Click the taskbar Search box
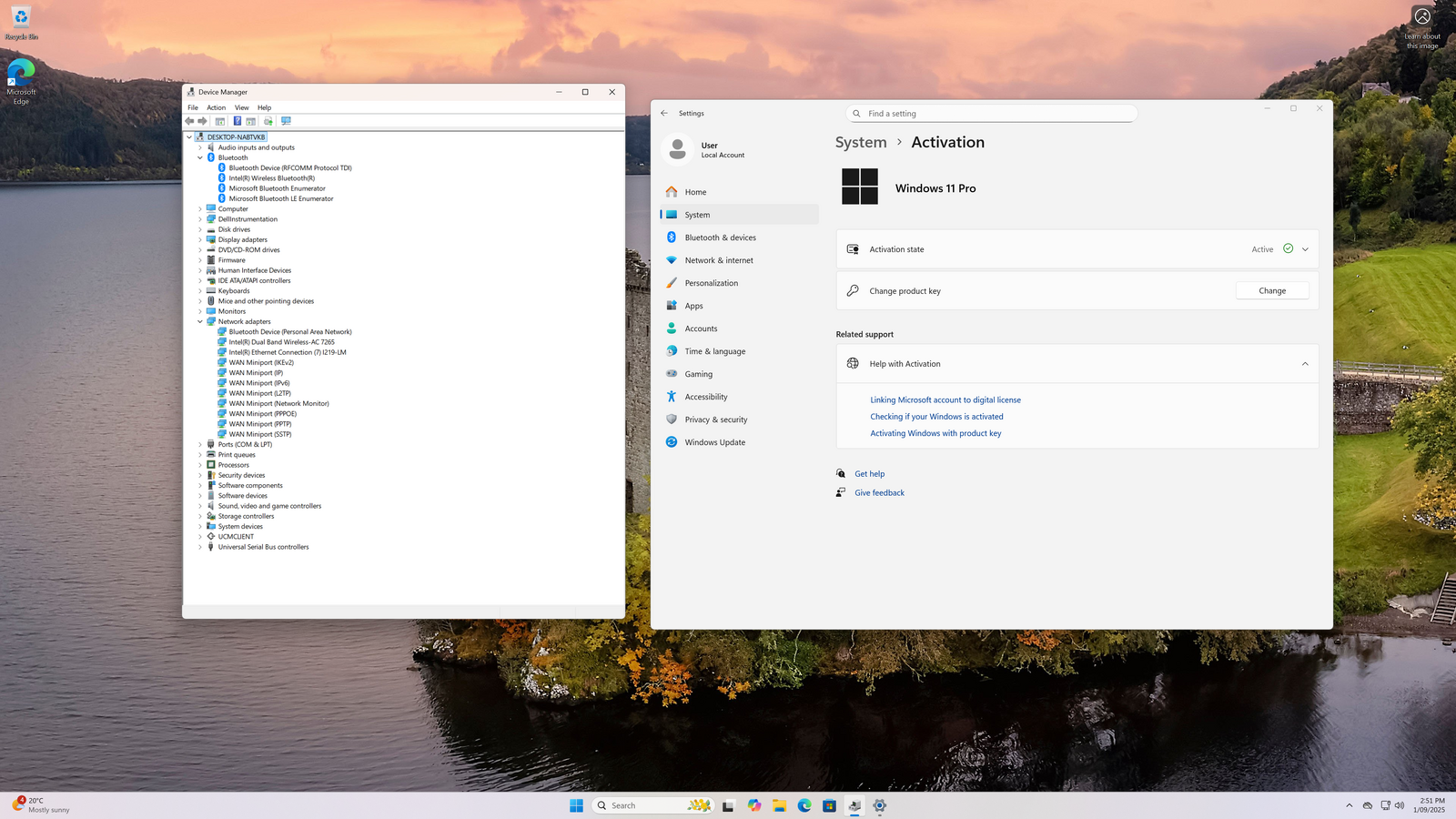This screenshot has width=1456, height=819. (652, 805)
